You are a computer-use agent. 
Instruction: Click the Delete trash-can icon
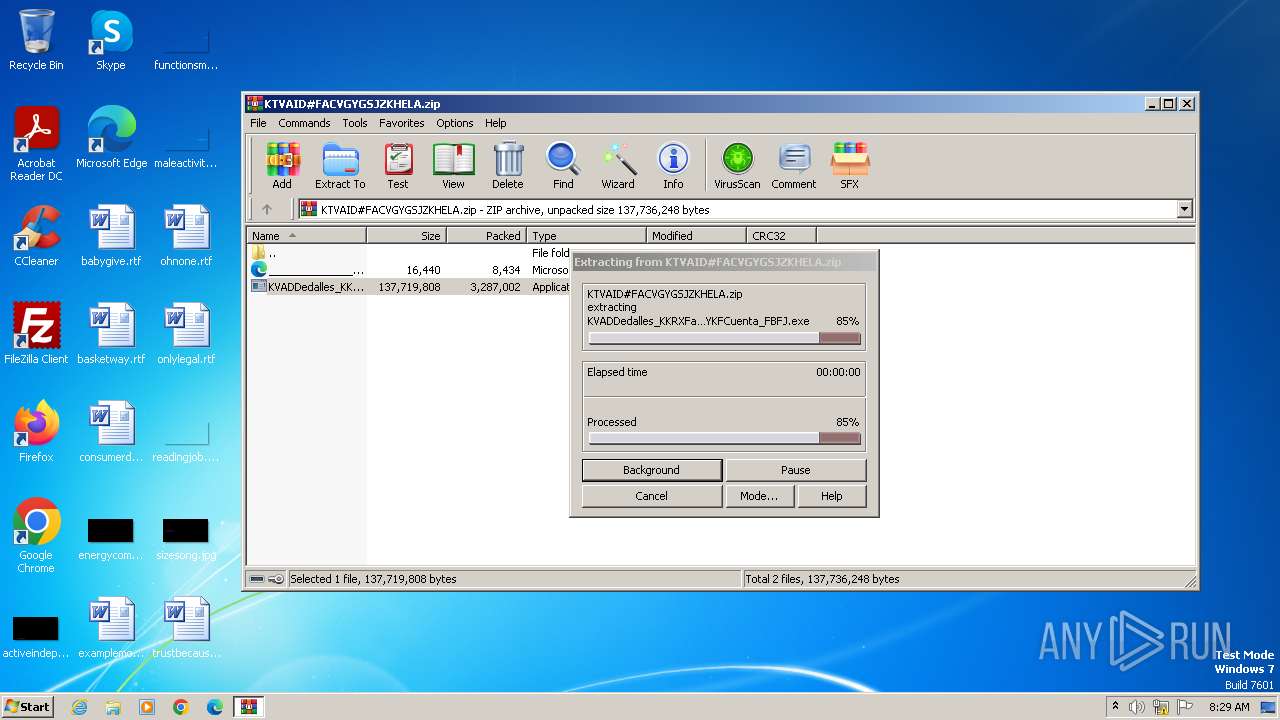click(508, 165)
